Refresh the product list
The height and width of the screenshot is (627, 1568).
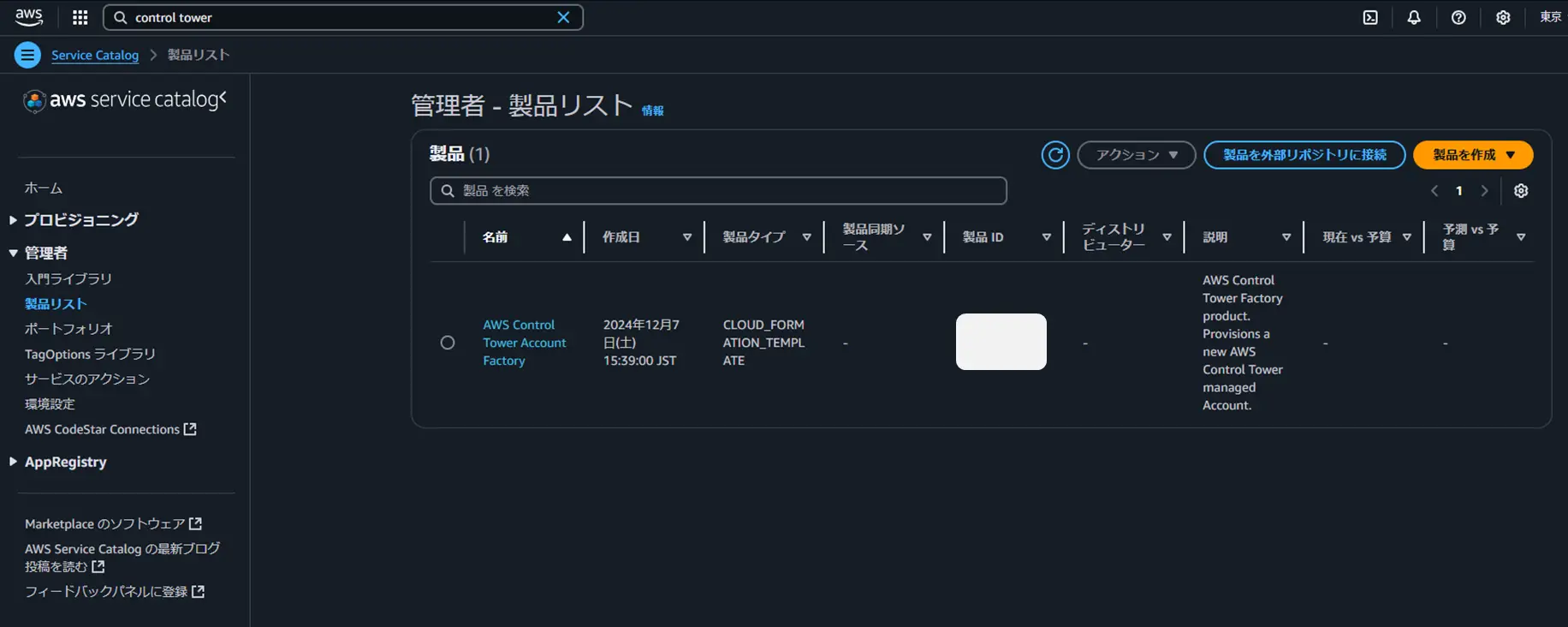(x=1055, y=155)
